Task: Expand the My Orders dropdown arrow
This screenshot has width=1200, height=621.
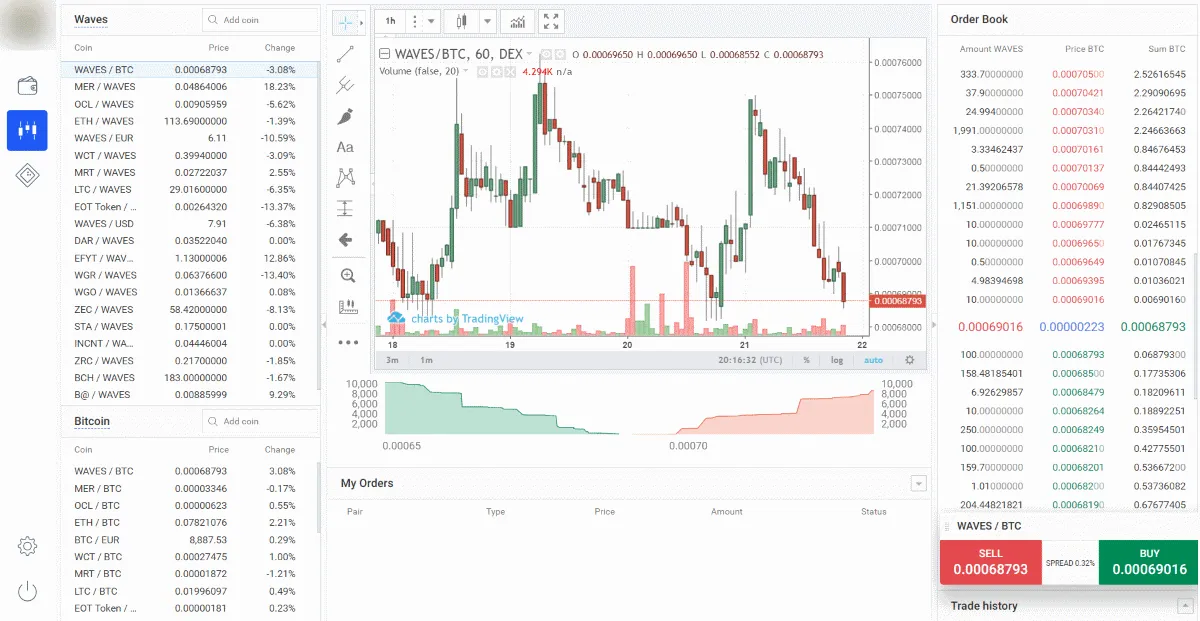Action: (918, 484)
